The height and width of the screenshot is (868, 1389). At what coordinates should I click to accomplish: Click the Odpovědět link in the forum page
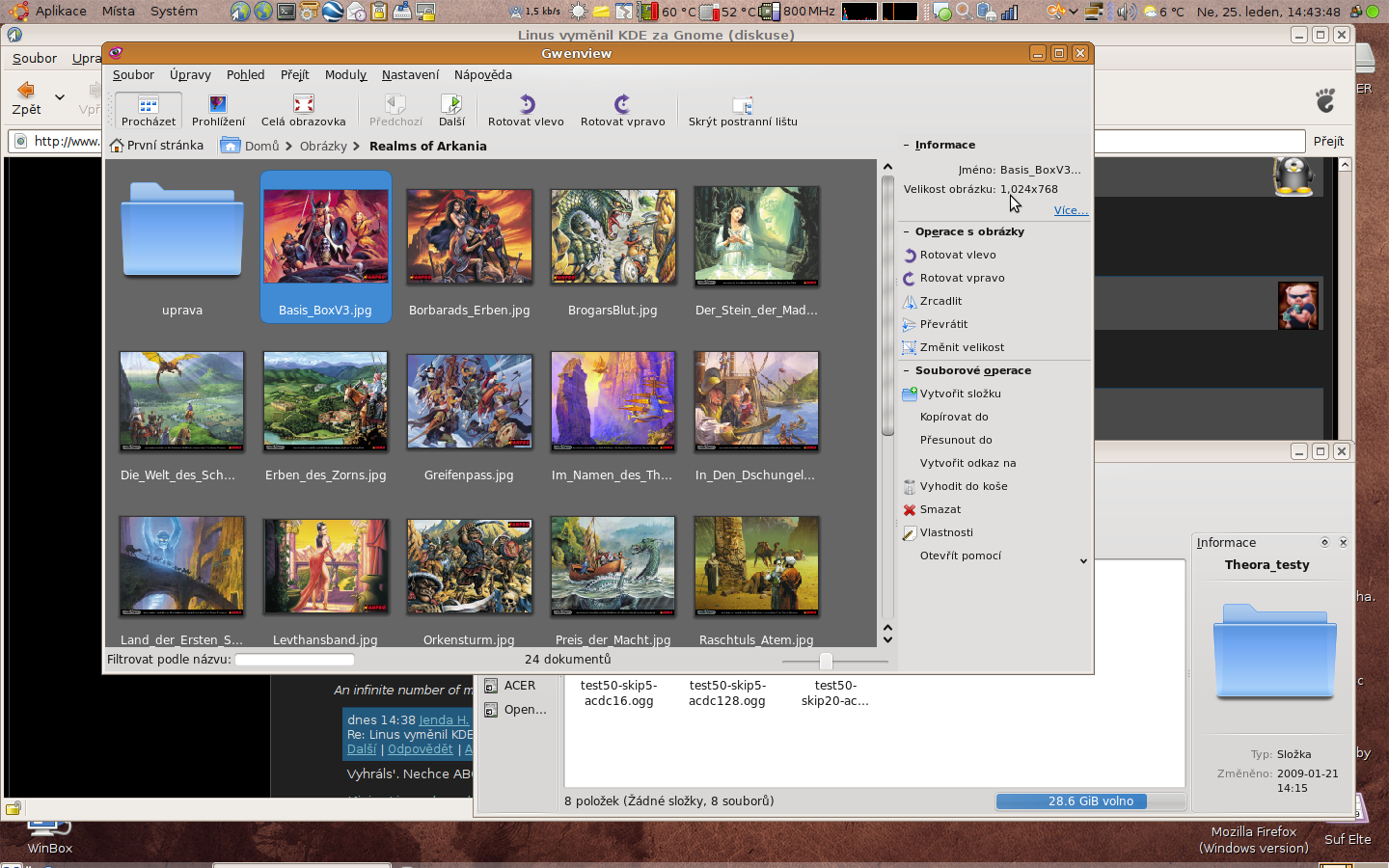coord(420,749)
